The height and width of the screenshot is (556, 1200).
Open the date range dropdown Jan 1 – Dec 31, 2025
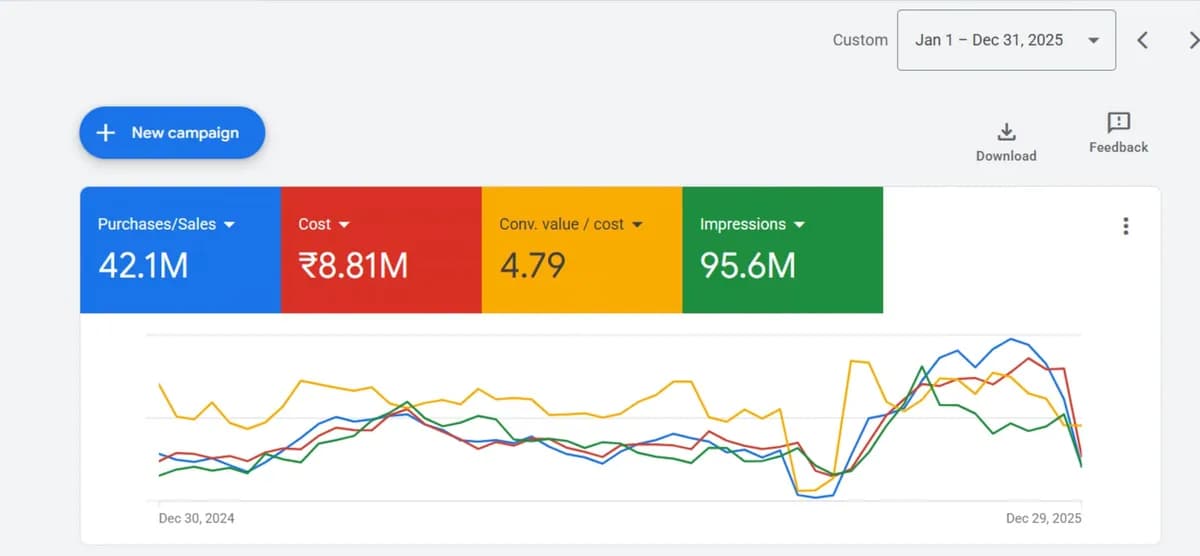(x=1006, y=40)
